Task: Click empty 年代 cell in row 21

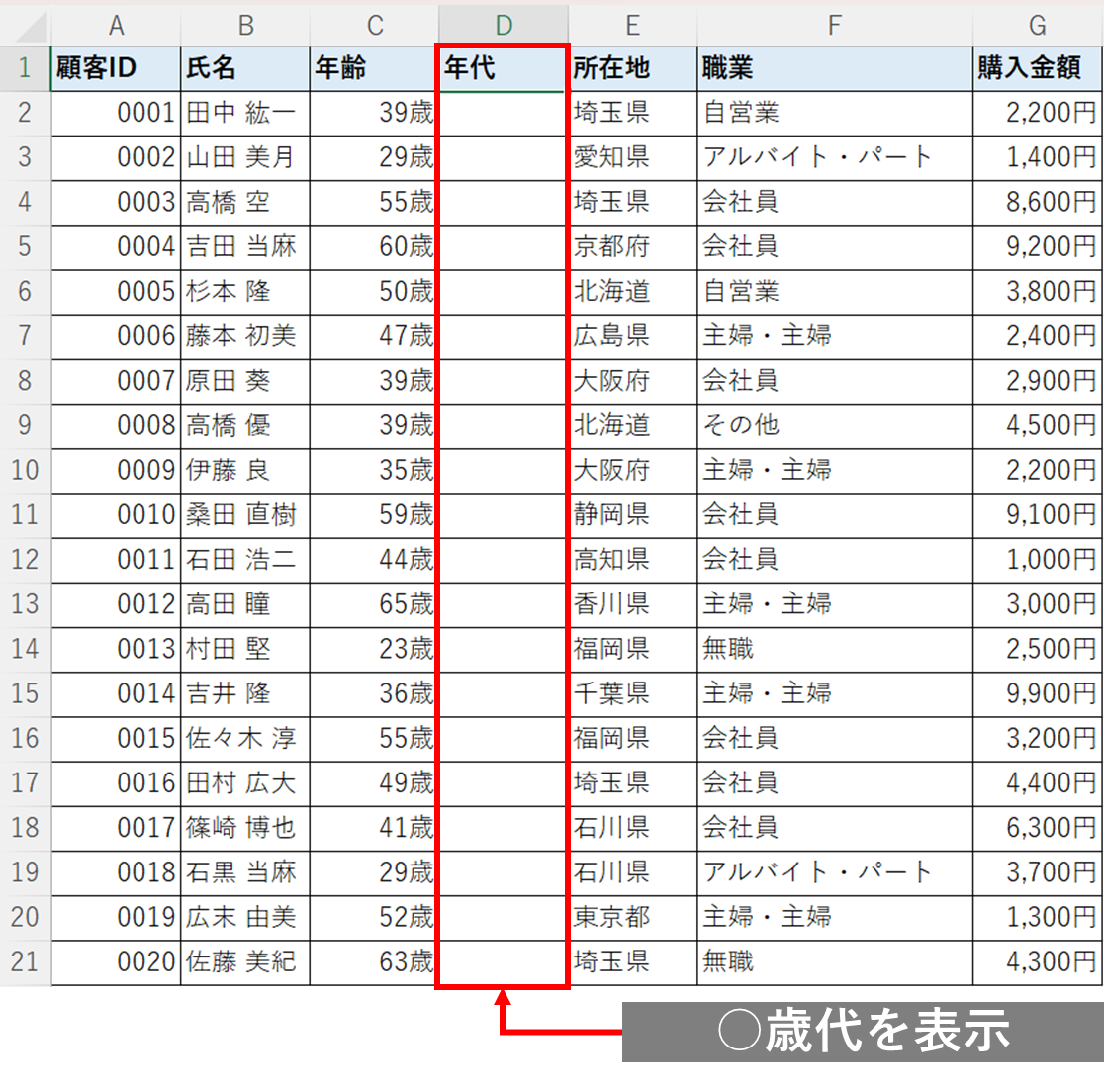Action: pyautogui.click(x=502, y=962)
